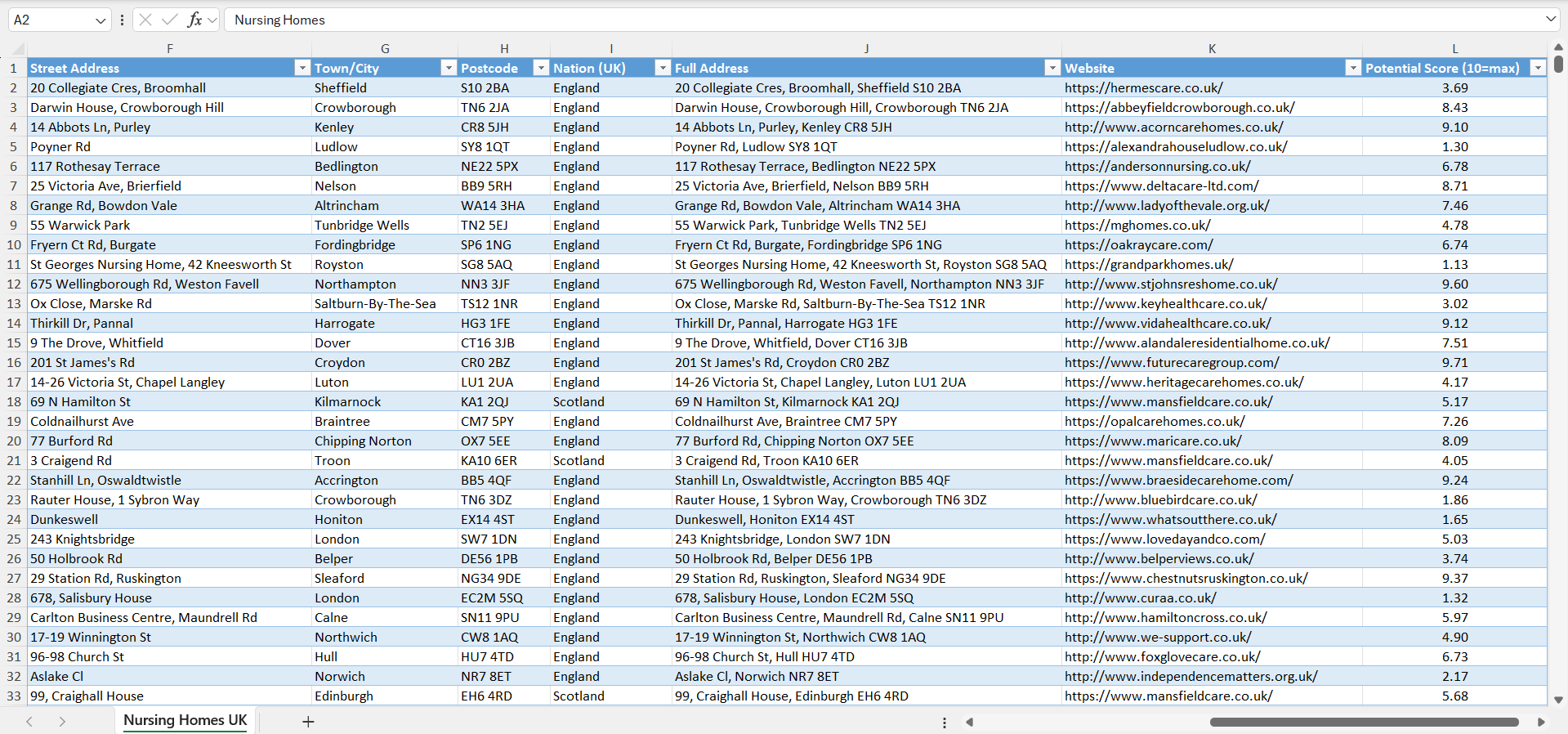Click the cell reading 243 Knightsbridge, London SW7 1DN
The height and width of the screenshot is (734, 1568).
(867, 539)
